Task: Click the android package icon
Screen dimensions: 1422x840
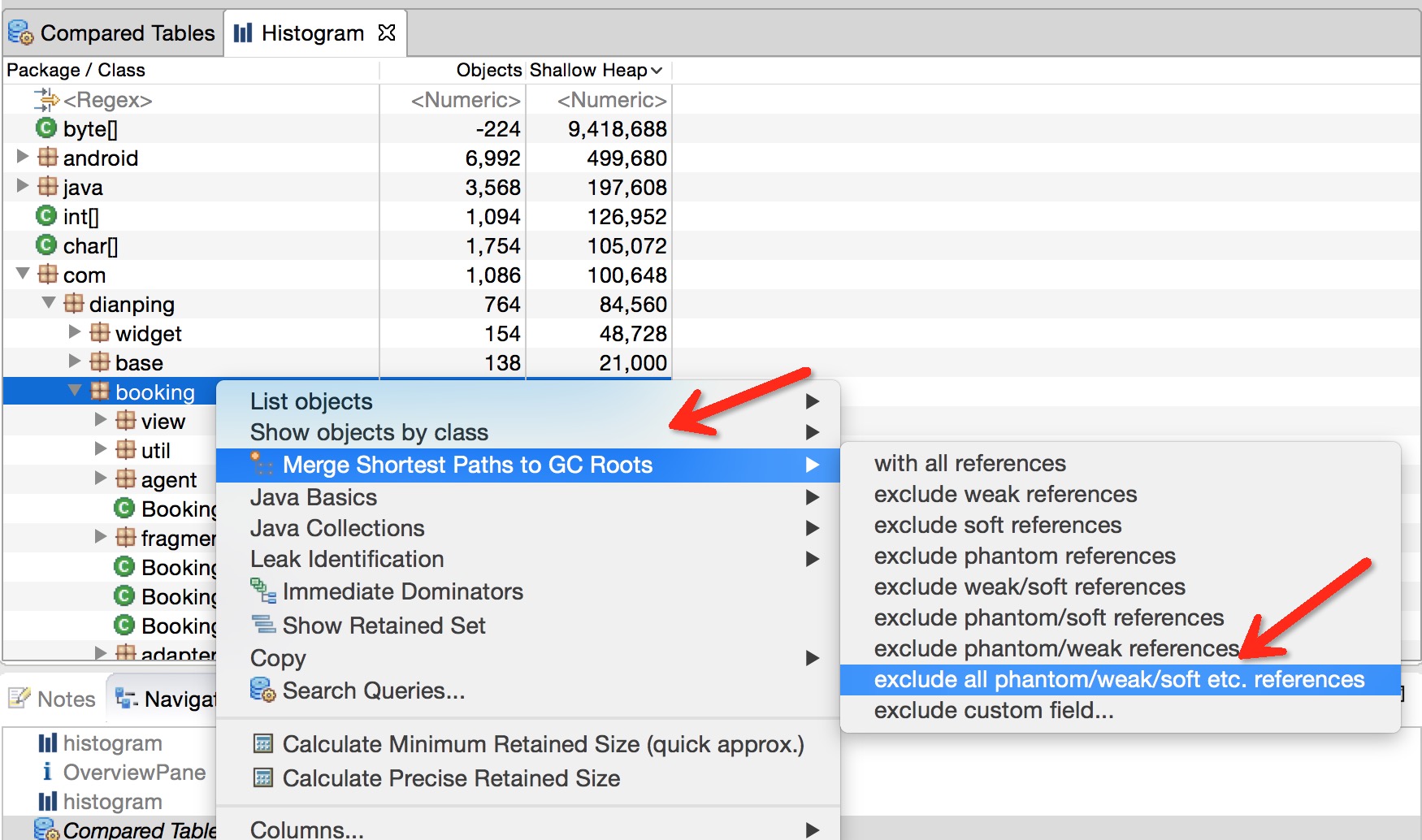Action: 48,157
